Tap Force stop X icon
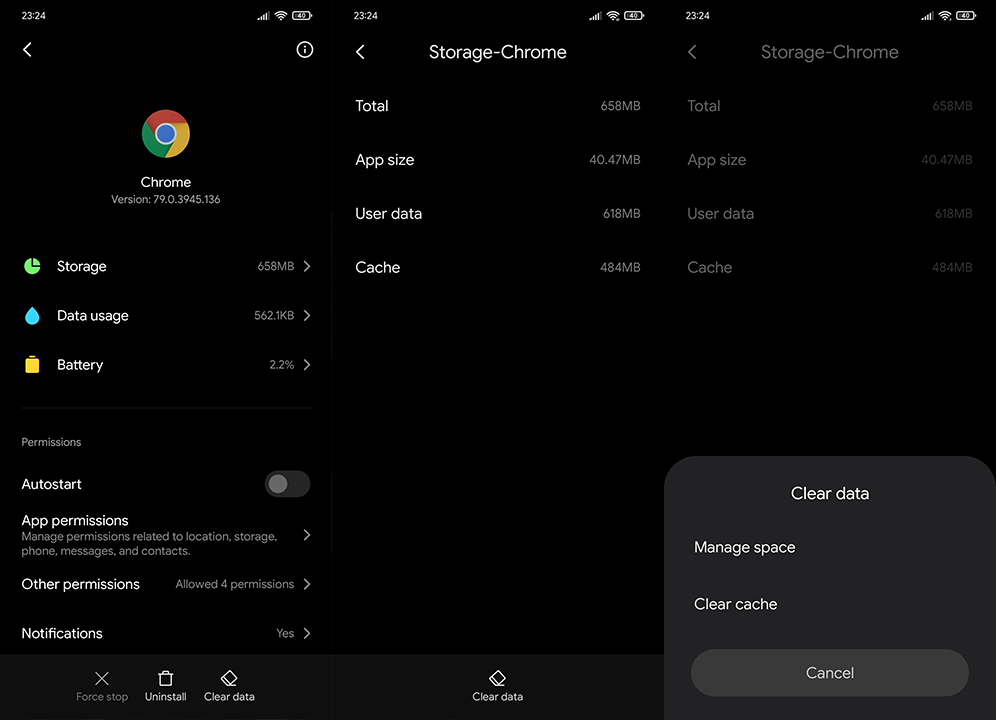The image size is (996, 720). click(102, 678)
